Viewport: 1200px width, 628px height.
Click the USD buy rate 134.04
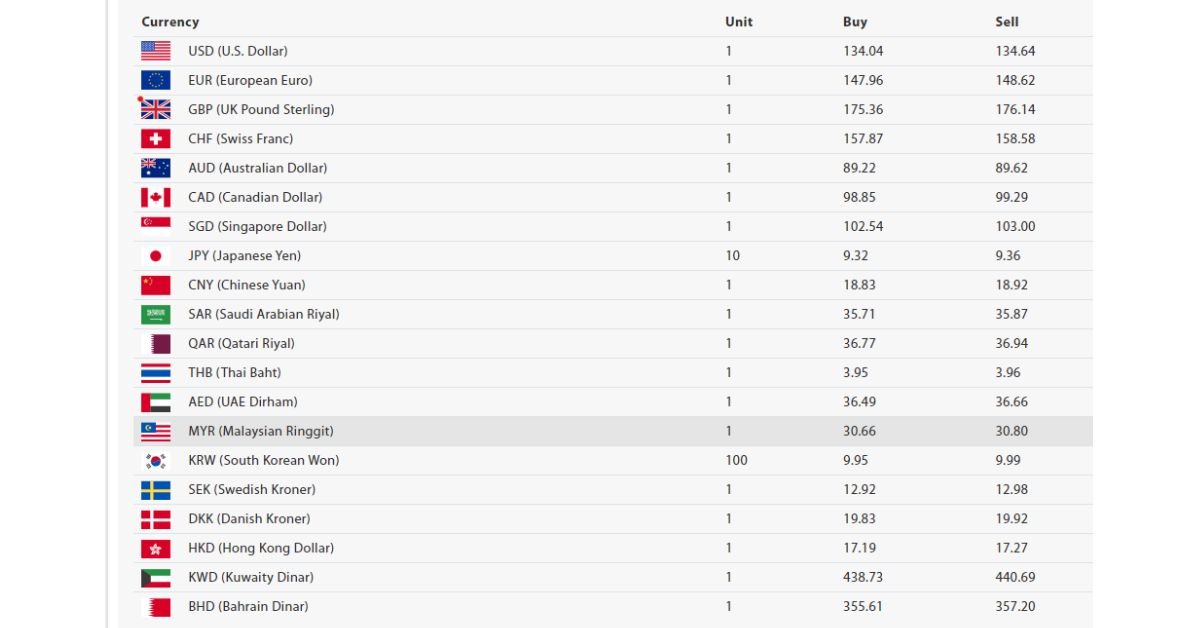pyautogui.click(x=863, y=51)
